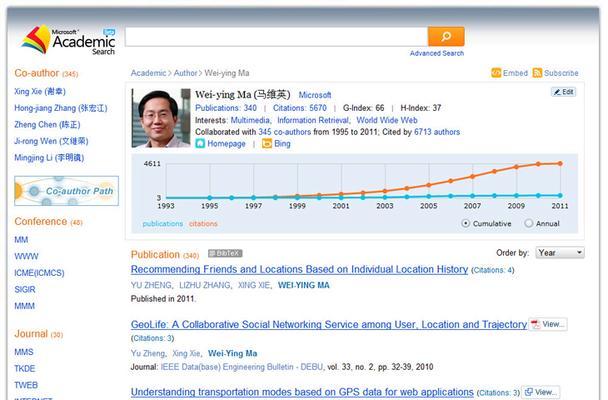Screen dimensions: 608x400
Task: Click into the search input field
Action: (276, 36)
